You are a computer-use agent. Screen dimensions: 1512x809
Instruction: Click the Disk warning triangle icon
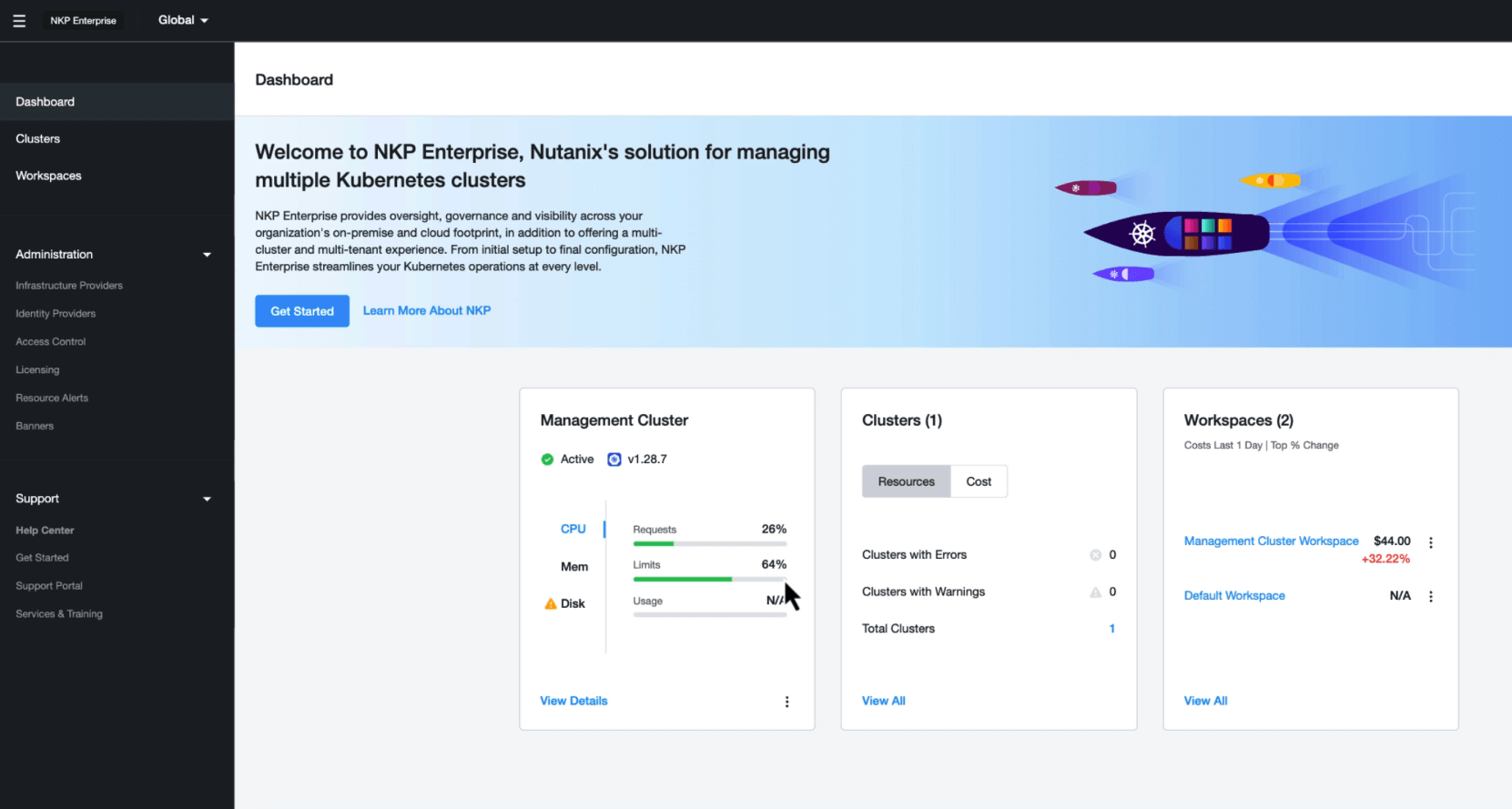click(x=551, y=604)
